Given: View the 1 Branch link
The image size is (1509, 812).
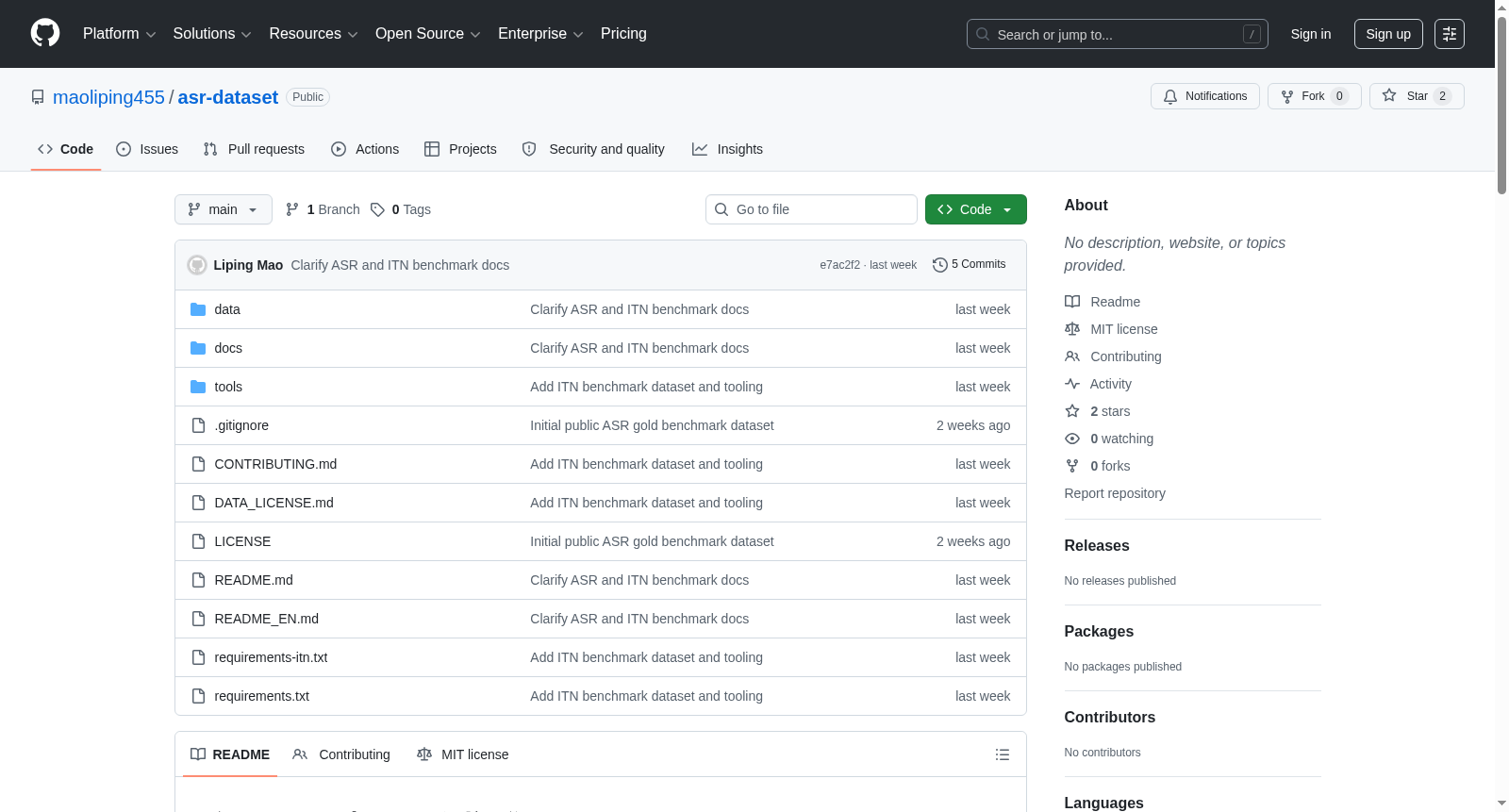Looking at the screenshot, I should [323, 209].
